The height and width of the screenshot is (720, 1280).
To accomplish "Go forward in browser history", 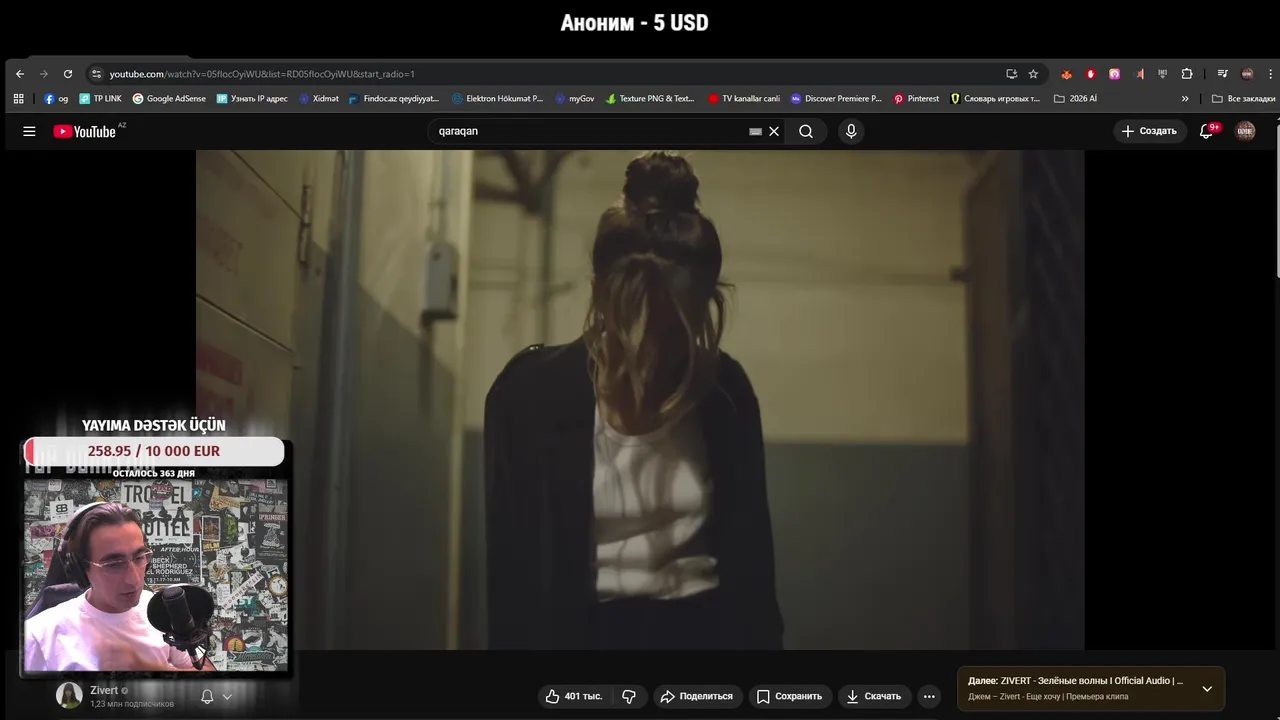I will (44, 74).
